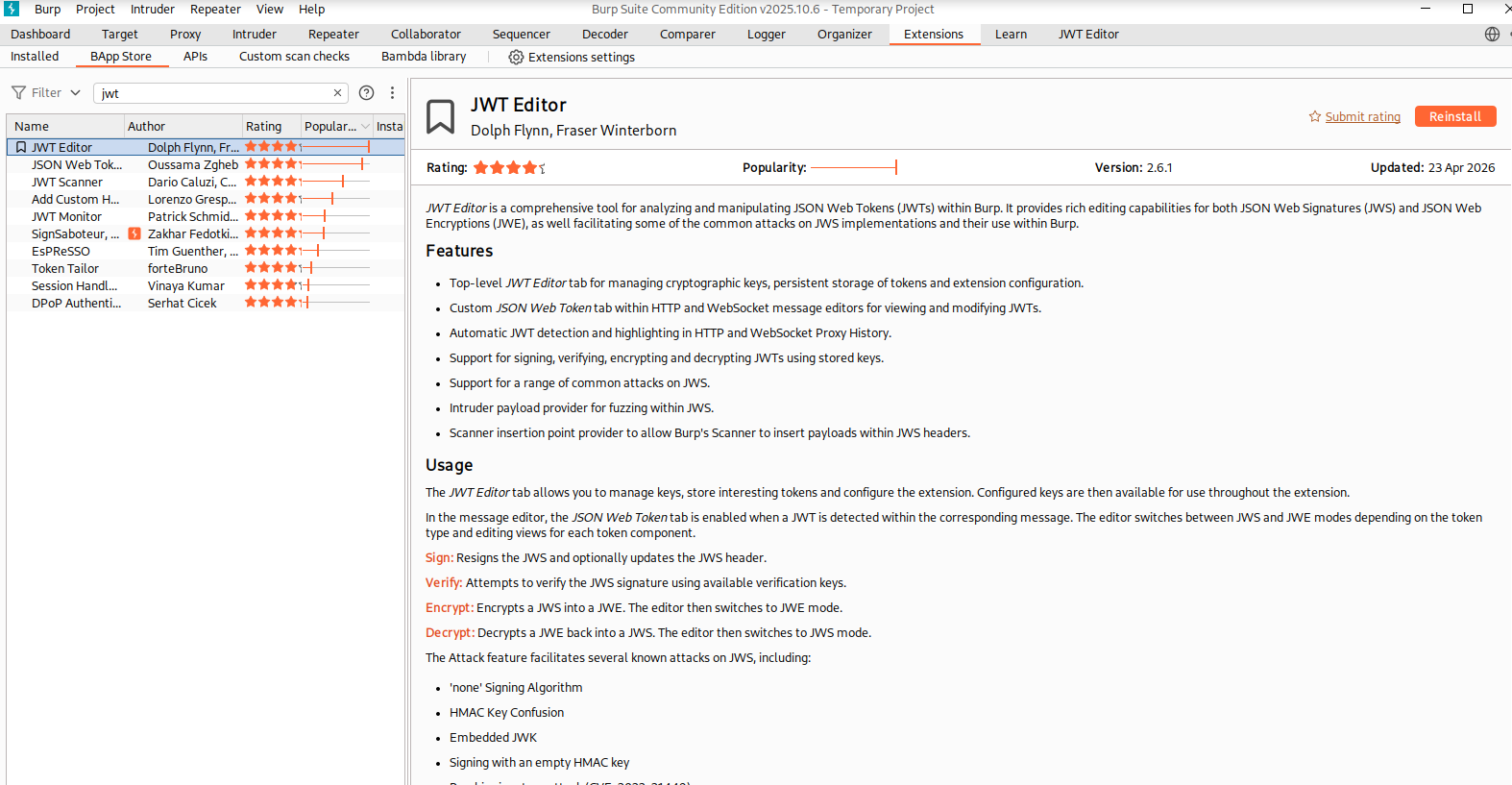The width and height of the screenshot is (1512, 785).
Task: Open the three-dot options menu
Action: coord(392,93)
